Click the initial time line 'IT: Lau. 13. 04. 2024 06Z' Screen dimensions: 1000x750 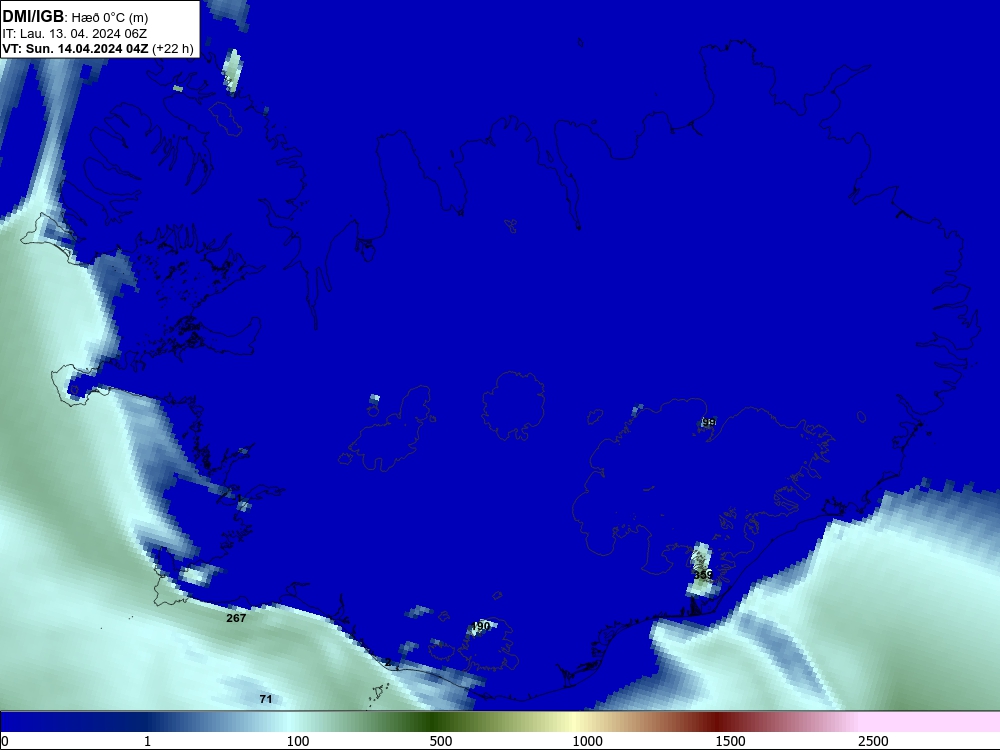point(75,34)
